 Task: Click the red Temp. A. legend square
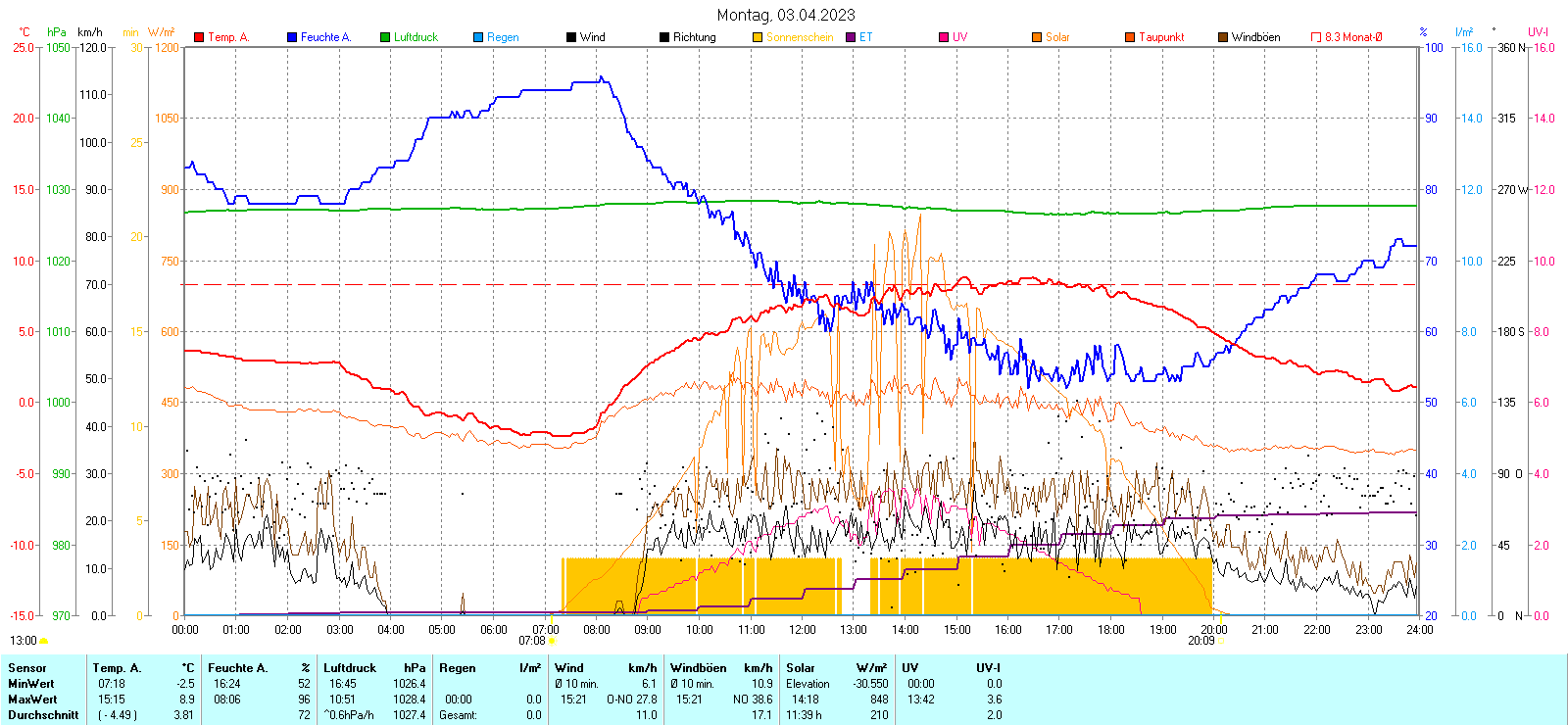coord(199,37)
